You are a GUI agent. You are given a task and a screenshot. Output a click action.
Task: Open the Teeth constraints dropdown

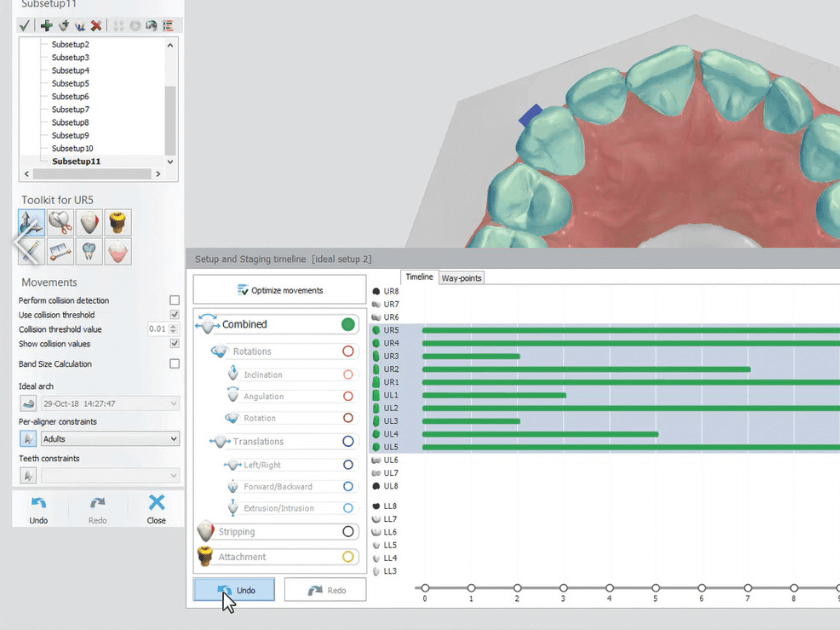pos(110,476)
